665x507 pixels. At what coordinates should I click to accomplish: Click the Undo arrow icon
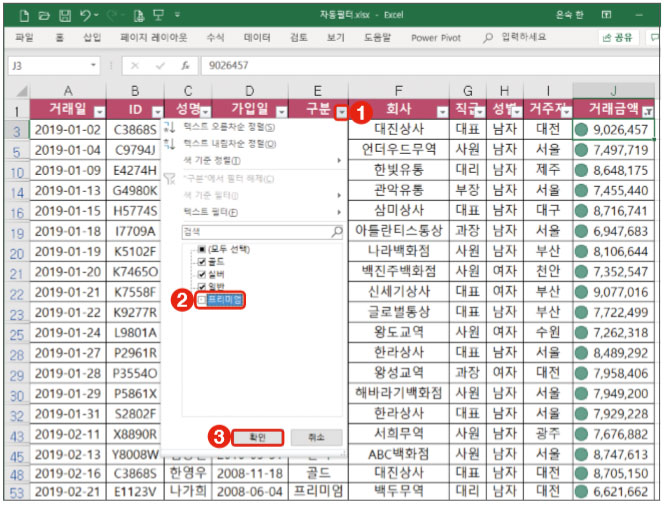tap(85, 16)
